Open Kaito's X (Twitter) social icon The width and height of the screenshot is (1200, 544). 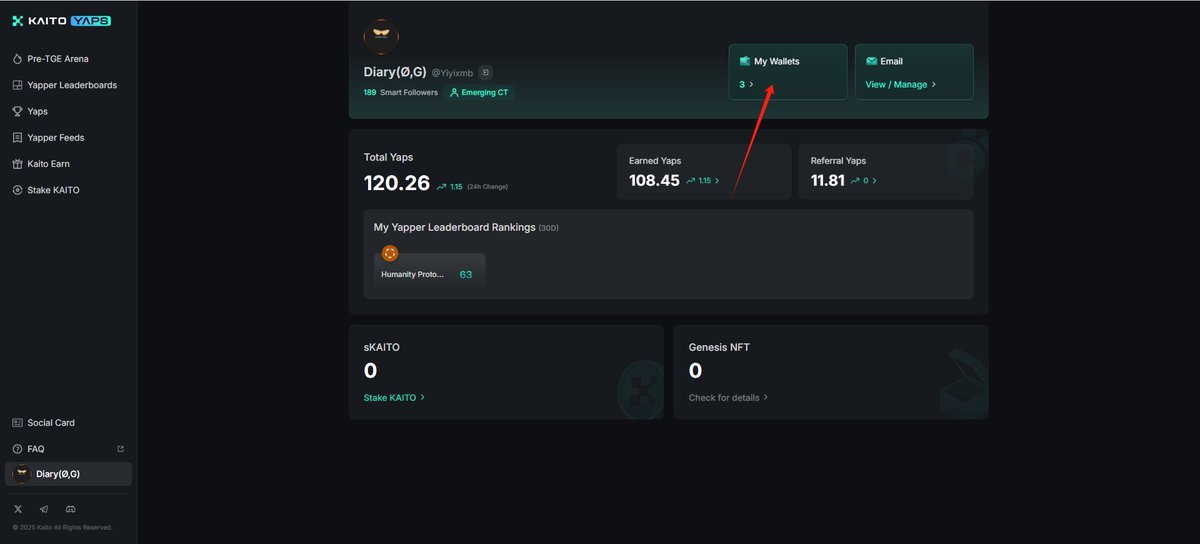pos(18,509)
